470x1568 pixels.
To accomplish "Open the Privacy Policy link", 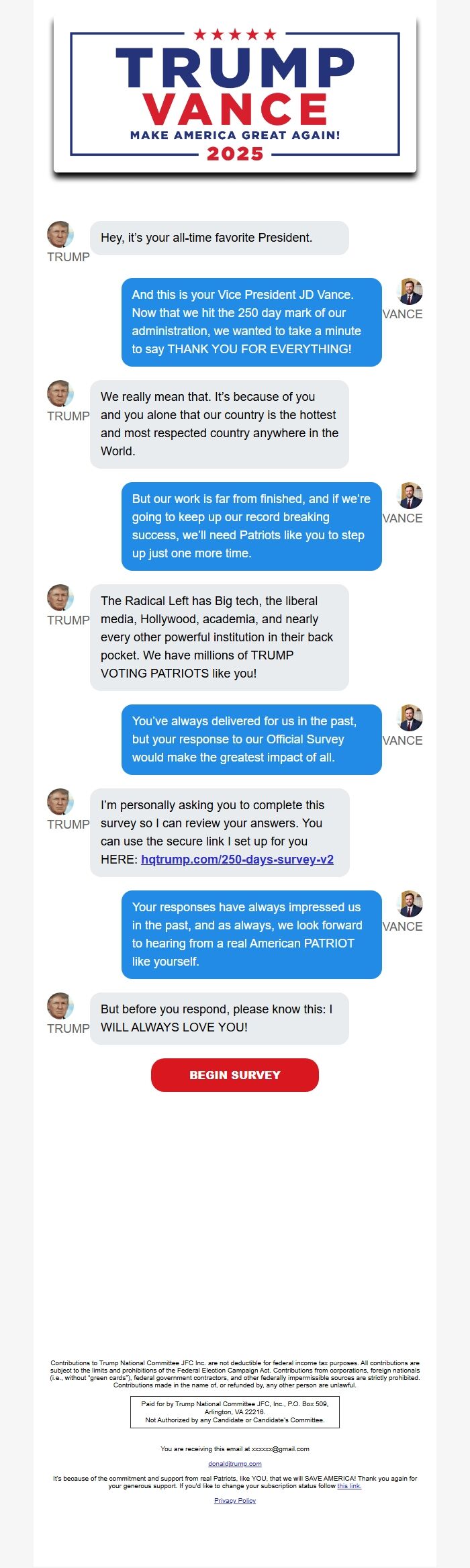I will tap(234, 1500).
